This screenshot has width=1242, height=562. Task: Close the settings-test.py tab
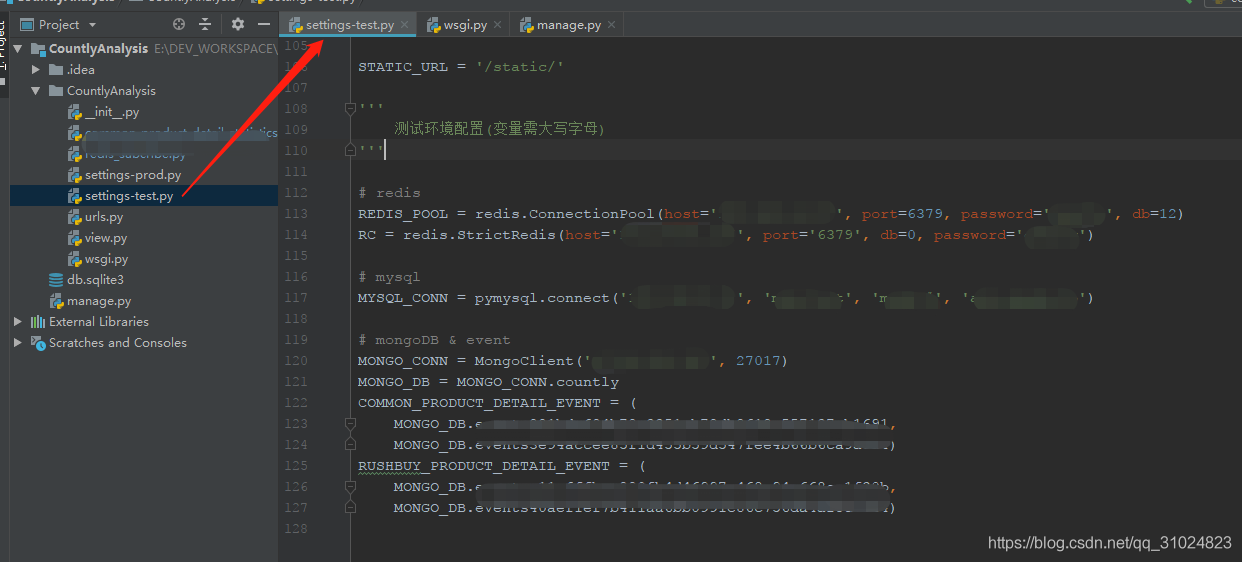404,25
